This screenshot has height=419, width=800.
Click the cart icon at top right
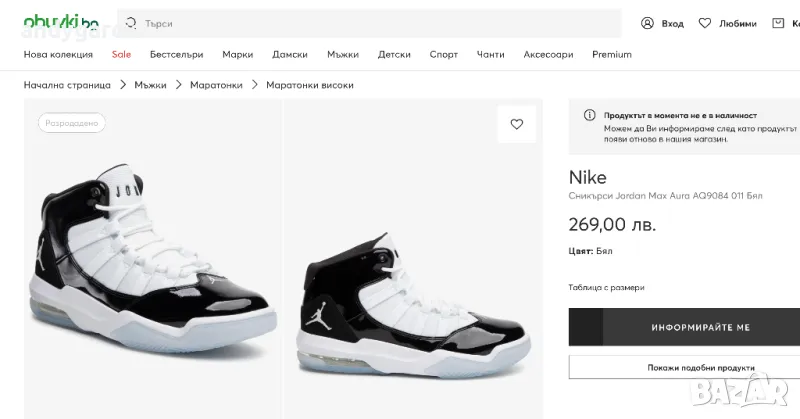click(x=777, y=23)
